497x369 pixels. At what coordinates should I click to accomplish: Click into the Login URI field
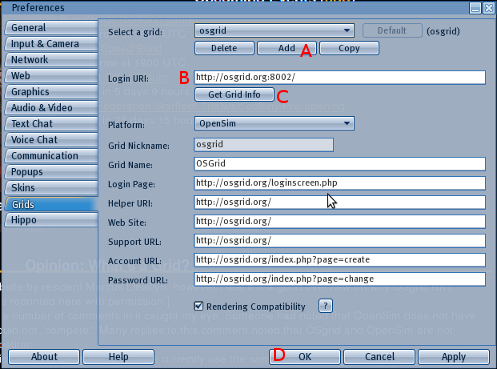click(x=340, y=77)
